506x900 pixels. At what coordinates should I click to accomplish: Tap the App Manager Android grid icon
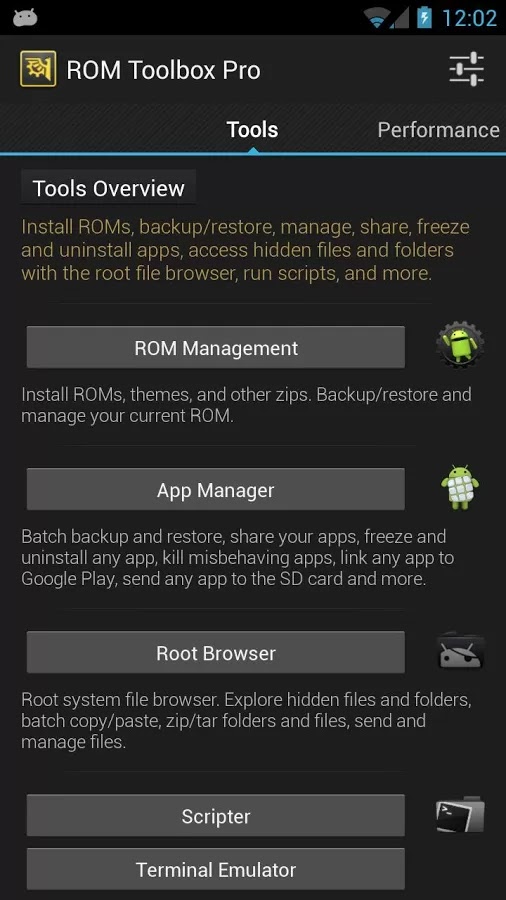(x=460, y=487)
